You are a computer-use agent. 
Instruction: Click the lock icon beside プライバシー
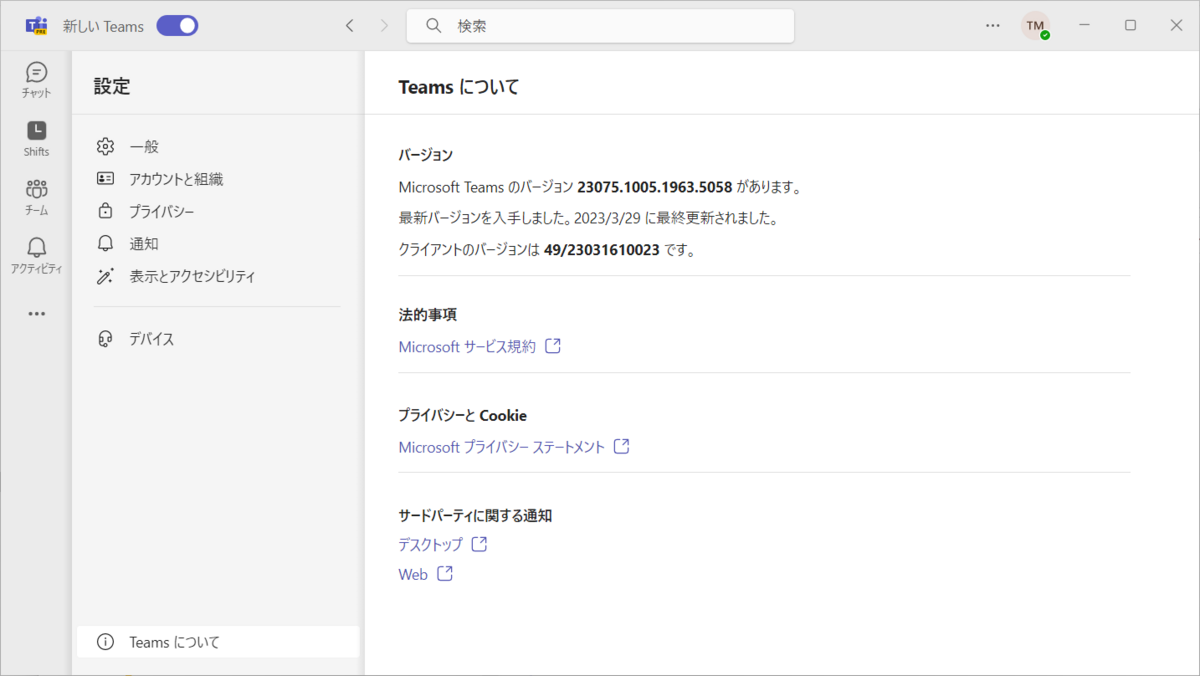coord(105,211)
